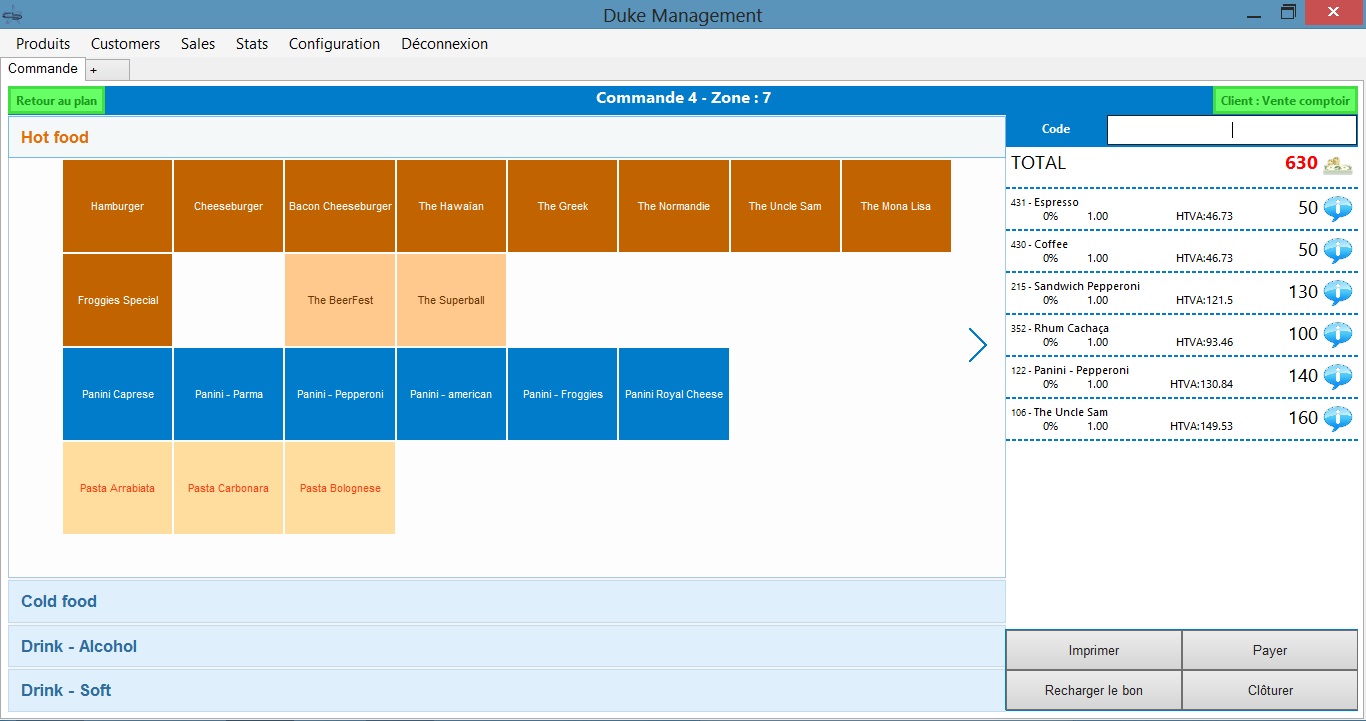Viewport: 1366px width, 721px height.
Task: Open info bubble for Sandwich Pepperoni
Action: tap(1337, 293)
